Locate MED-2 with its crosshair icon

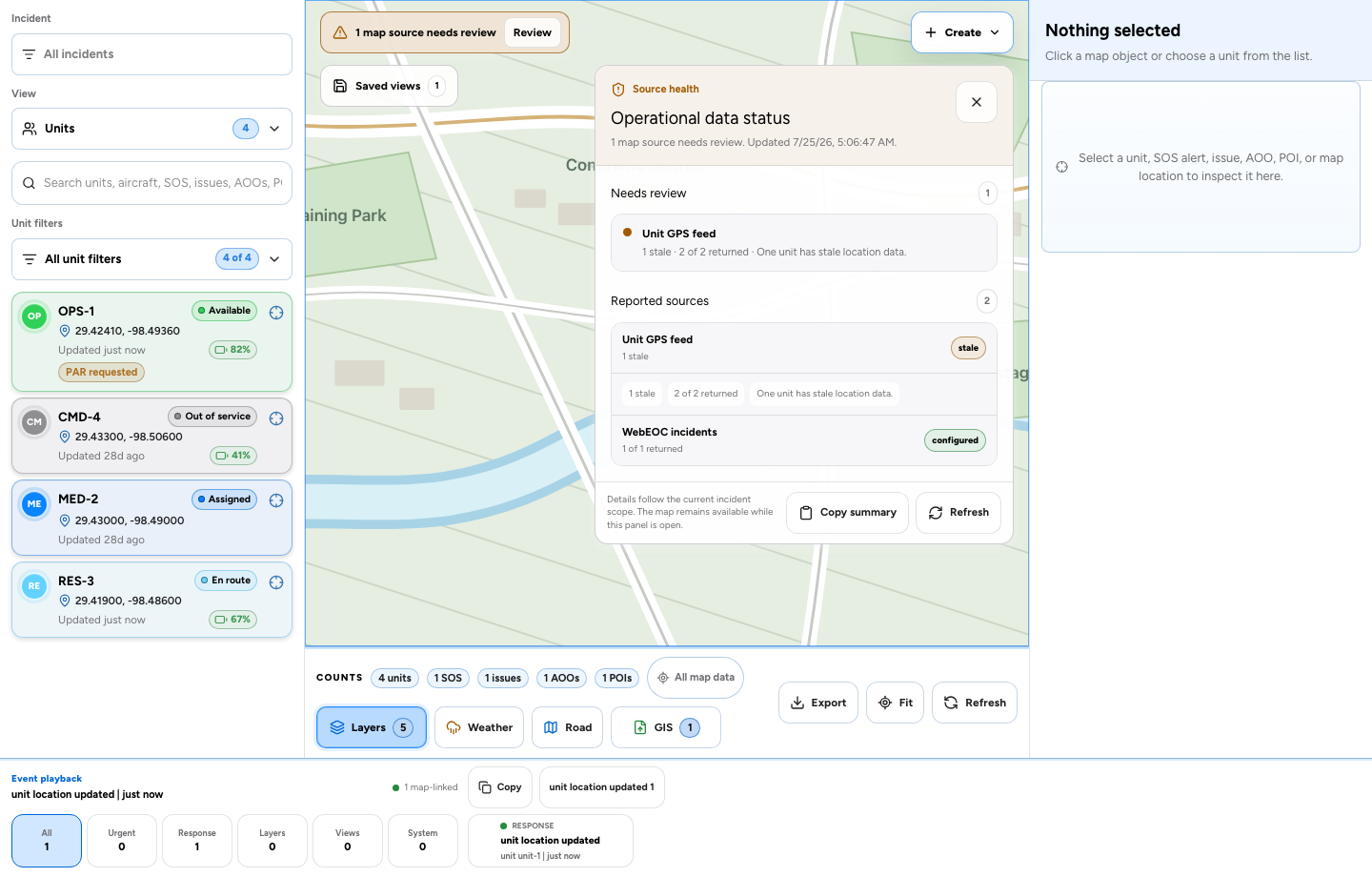coord(276,500)
